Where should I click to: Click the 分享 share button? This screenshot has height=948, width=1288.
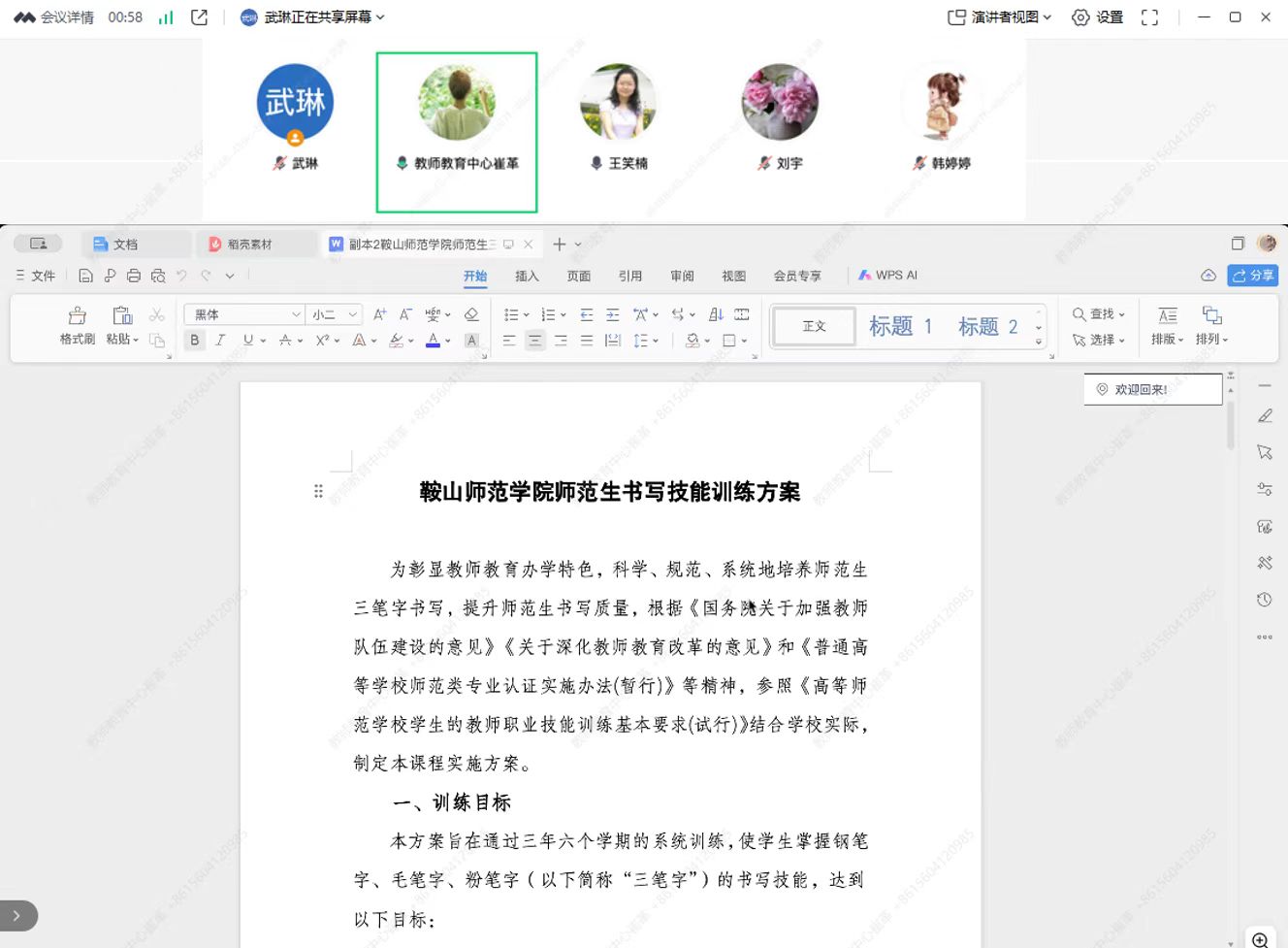click(x=1252, y=276)
